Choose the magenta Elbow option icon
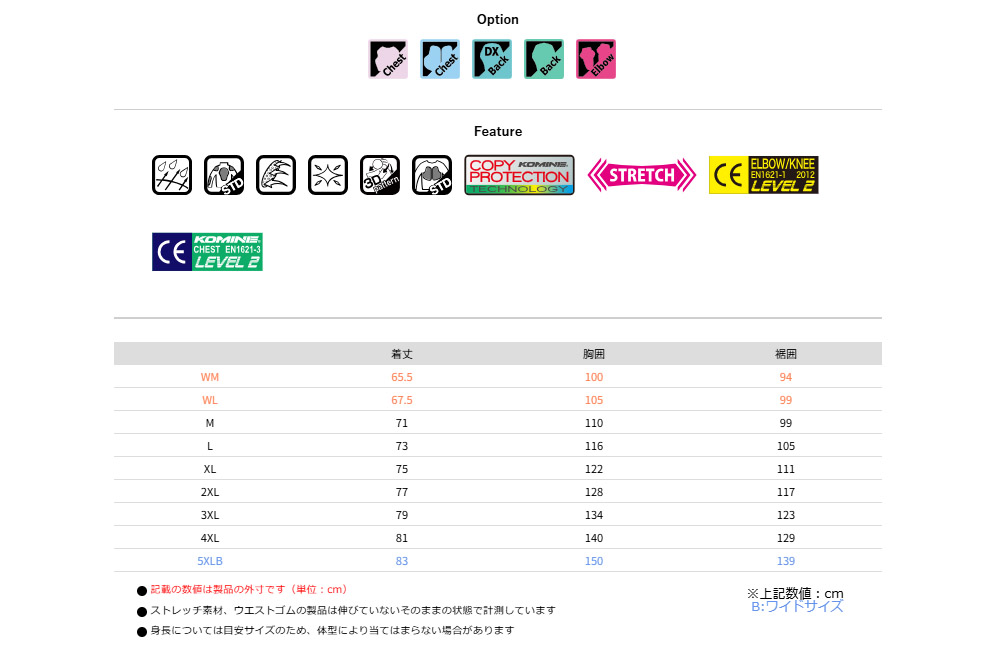This screenshot has height=645, width=1000. [596, 59]
